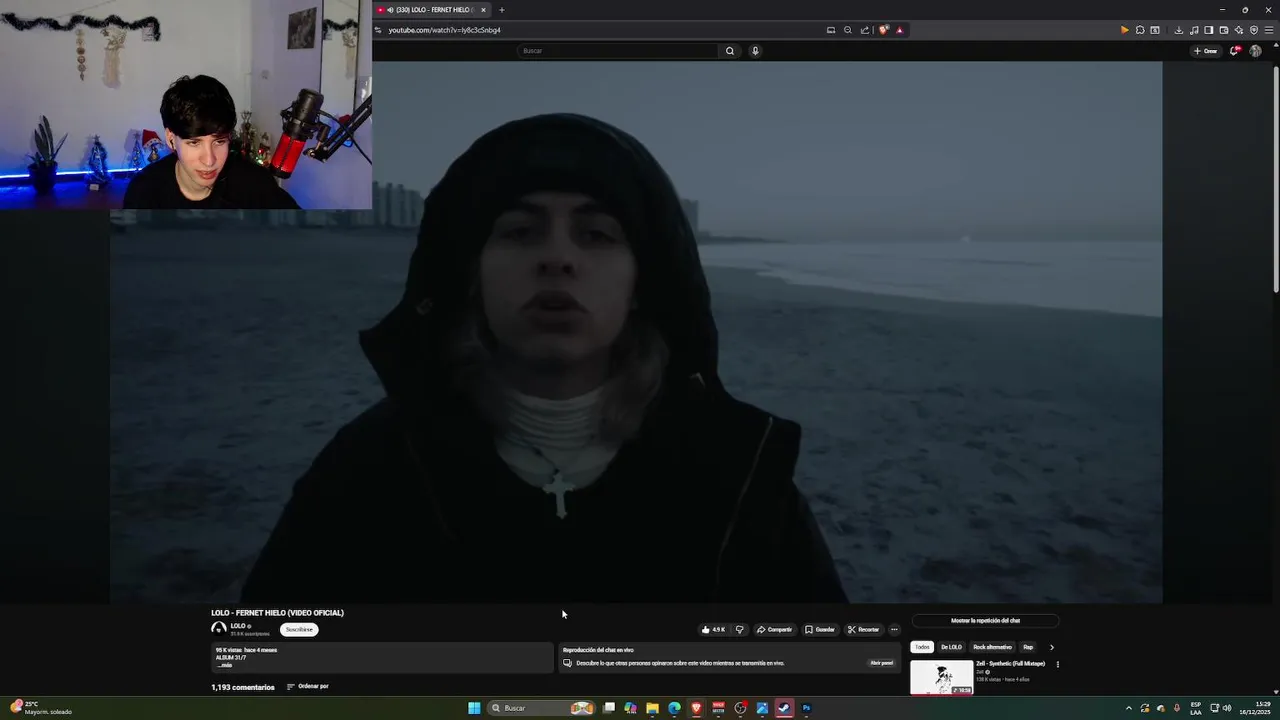Select the De LOLO filter chip
The height and width of the screenshot is (720, 1280).
coord(951,647)
